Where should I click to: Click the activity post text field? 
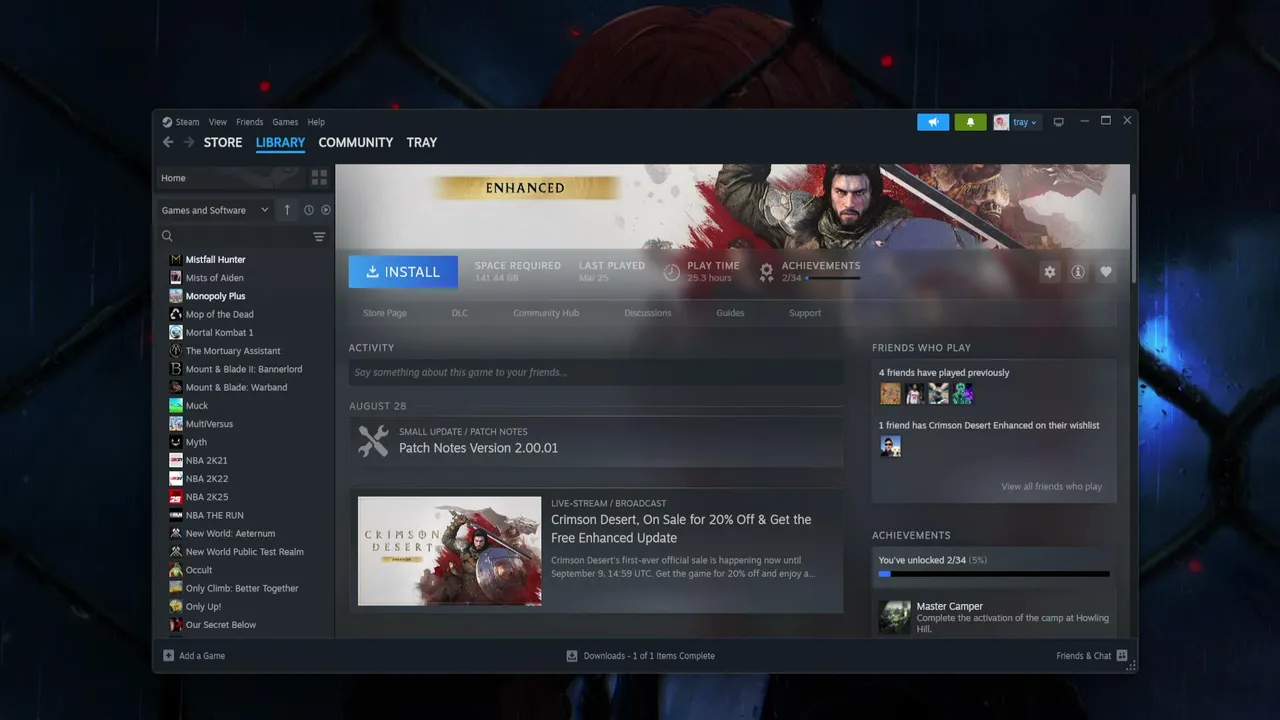[x=596, y=373]
